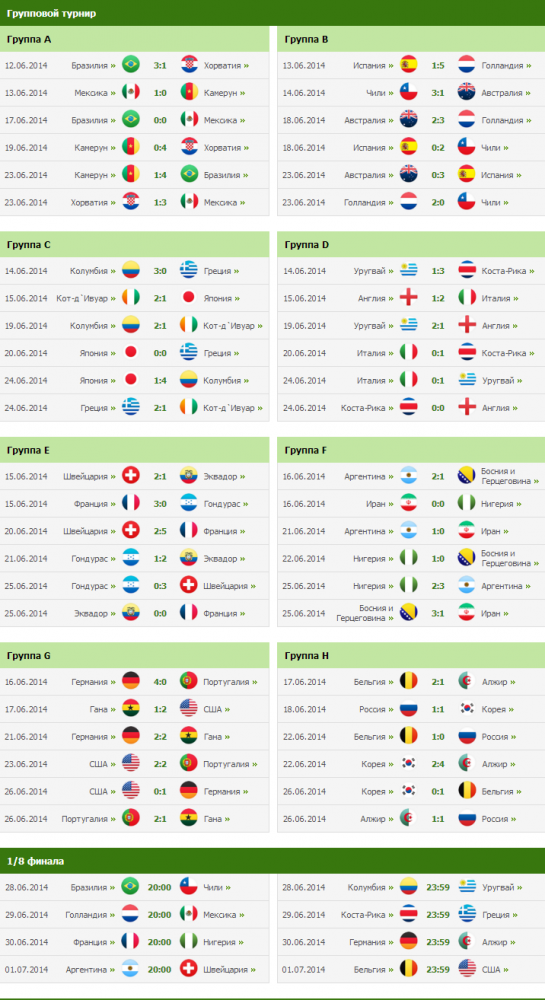Select the 1/8 финала section header
This screenshot has height=1000, width=545.
(x=272, y=861)
